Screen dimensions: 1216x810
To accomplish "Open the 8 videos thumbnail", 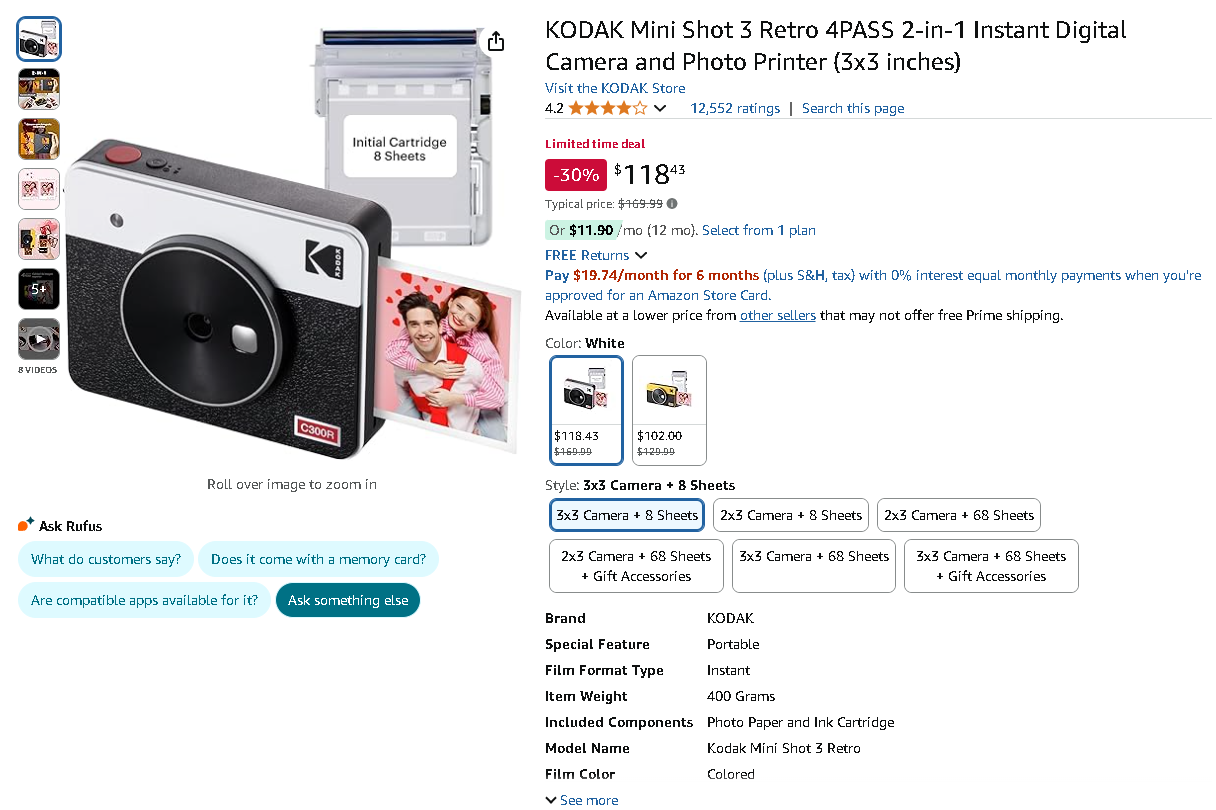I will [x=39, y=340].
